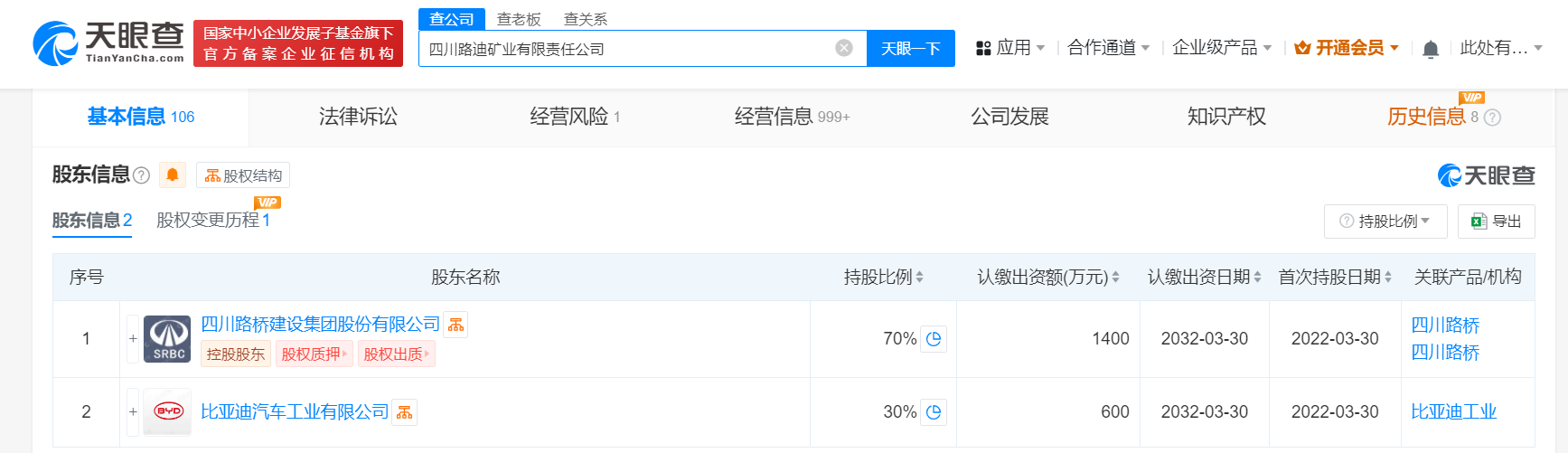
Task: Sort by 持股比例 column header
Action: 883,277
